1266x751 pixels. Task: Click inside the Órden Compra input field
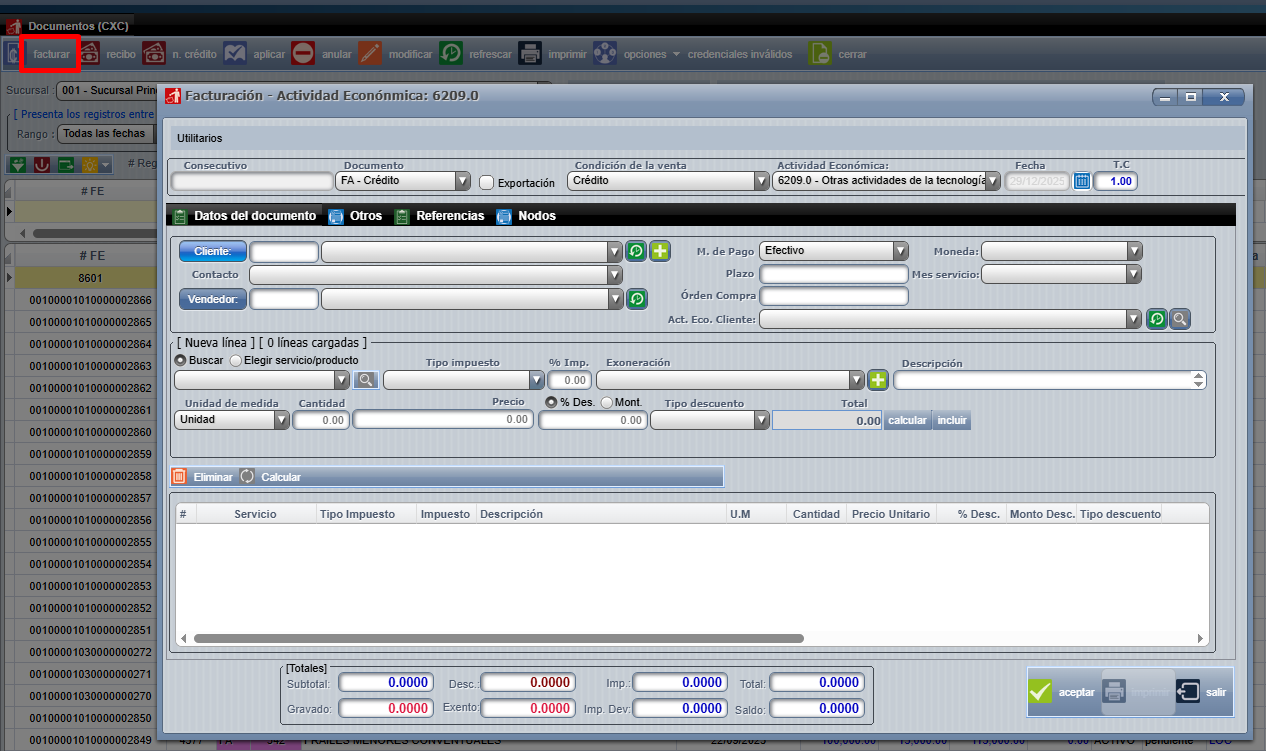pyautogui.click(x=834, y=296)
